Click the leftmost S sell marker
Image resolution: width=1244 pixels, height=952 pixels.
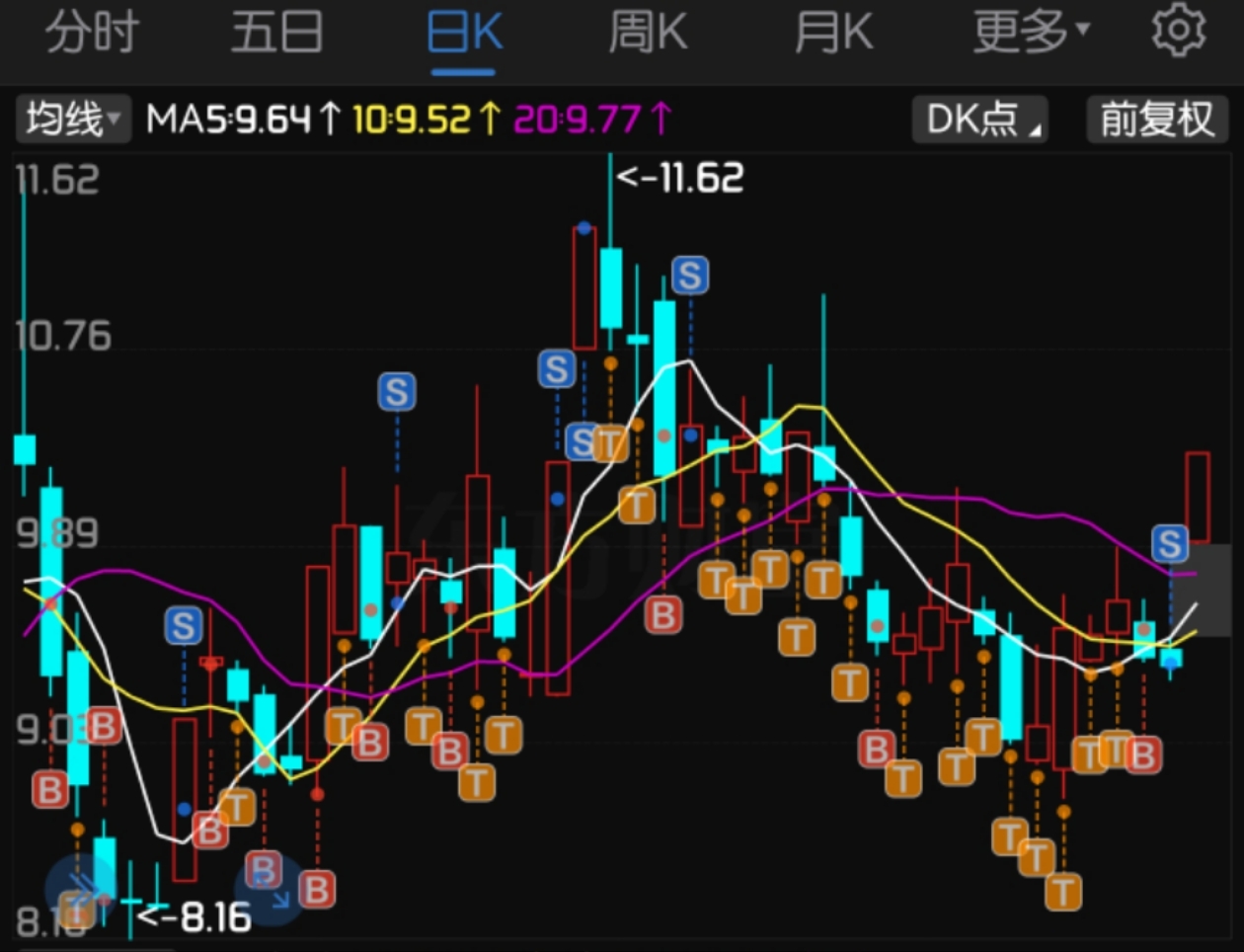[x=184, y=626]
